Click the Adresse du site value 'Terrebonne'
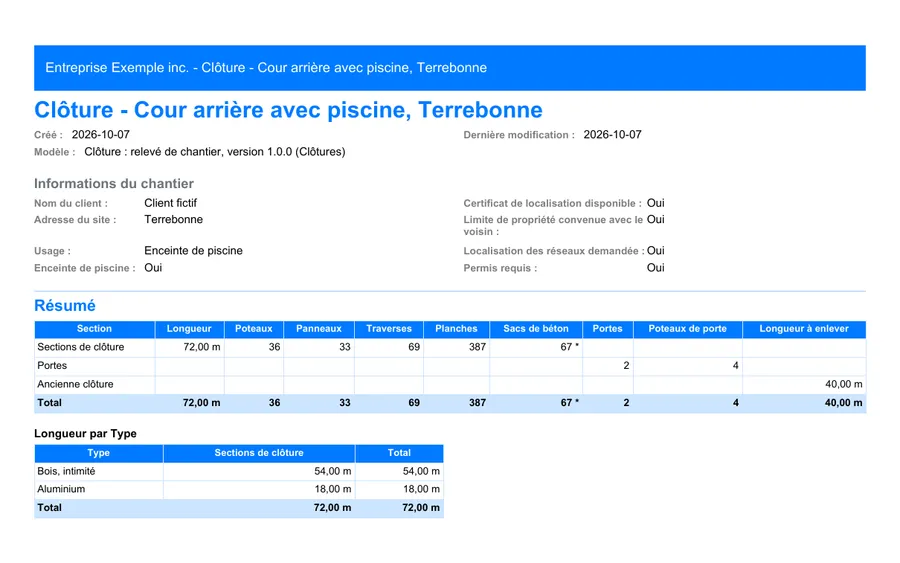The width and height of the screenshot is (900, 563). point(173,219)
